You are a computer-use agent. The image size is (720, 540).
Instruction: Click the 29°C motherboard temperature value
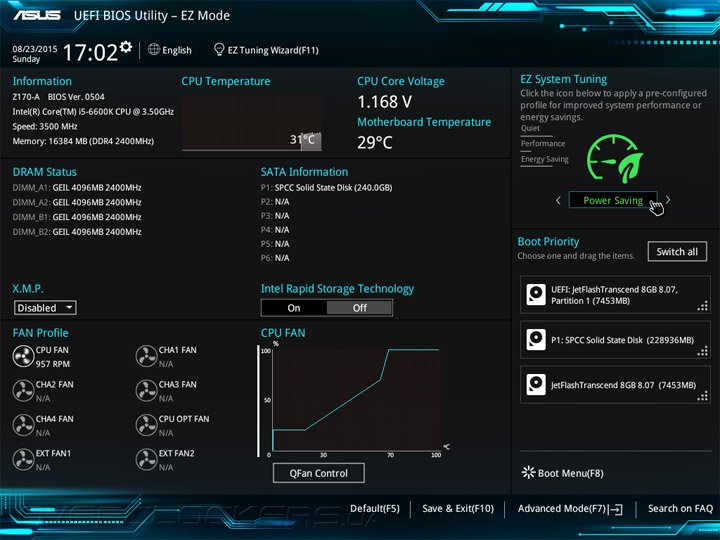(375, 142)
